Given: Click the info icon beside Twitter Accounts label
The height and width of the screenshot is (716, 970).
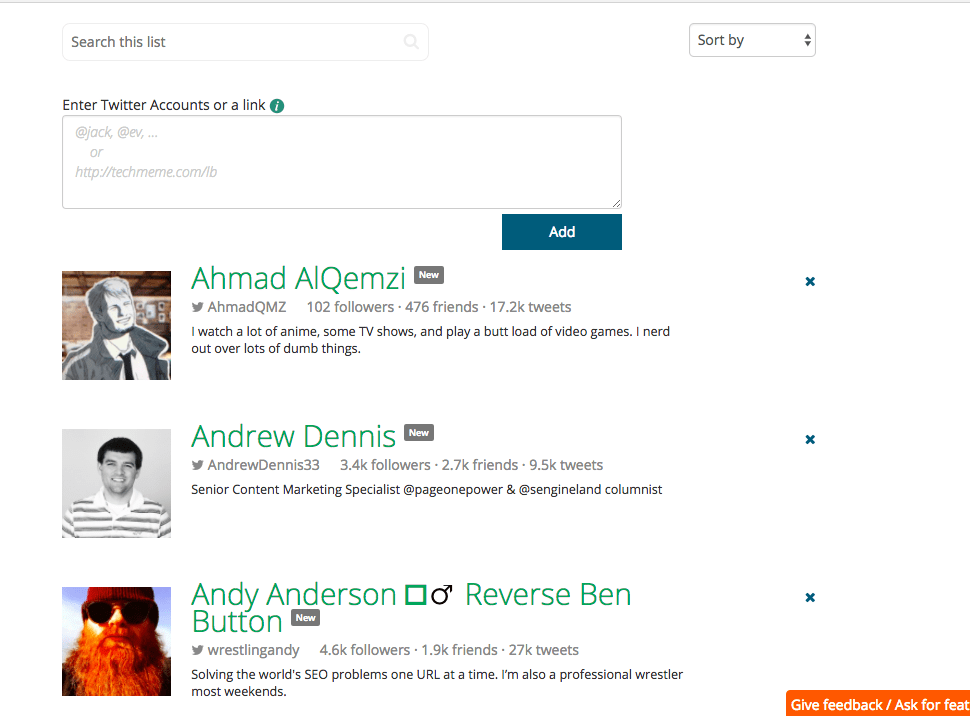Looking at the screenshot, I should click(x=277, y=105).
